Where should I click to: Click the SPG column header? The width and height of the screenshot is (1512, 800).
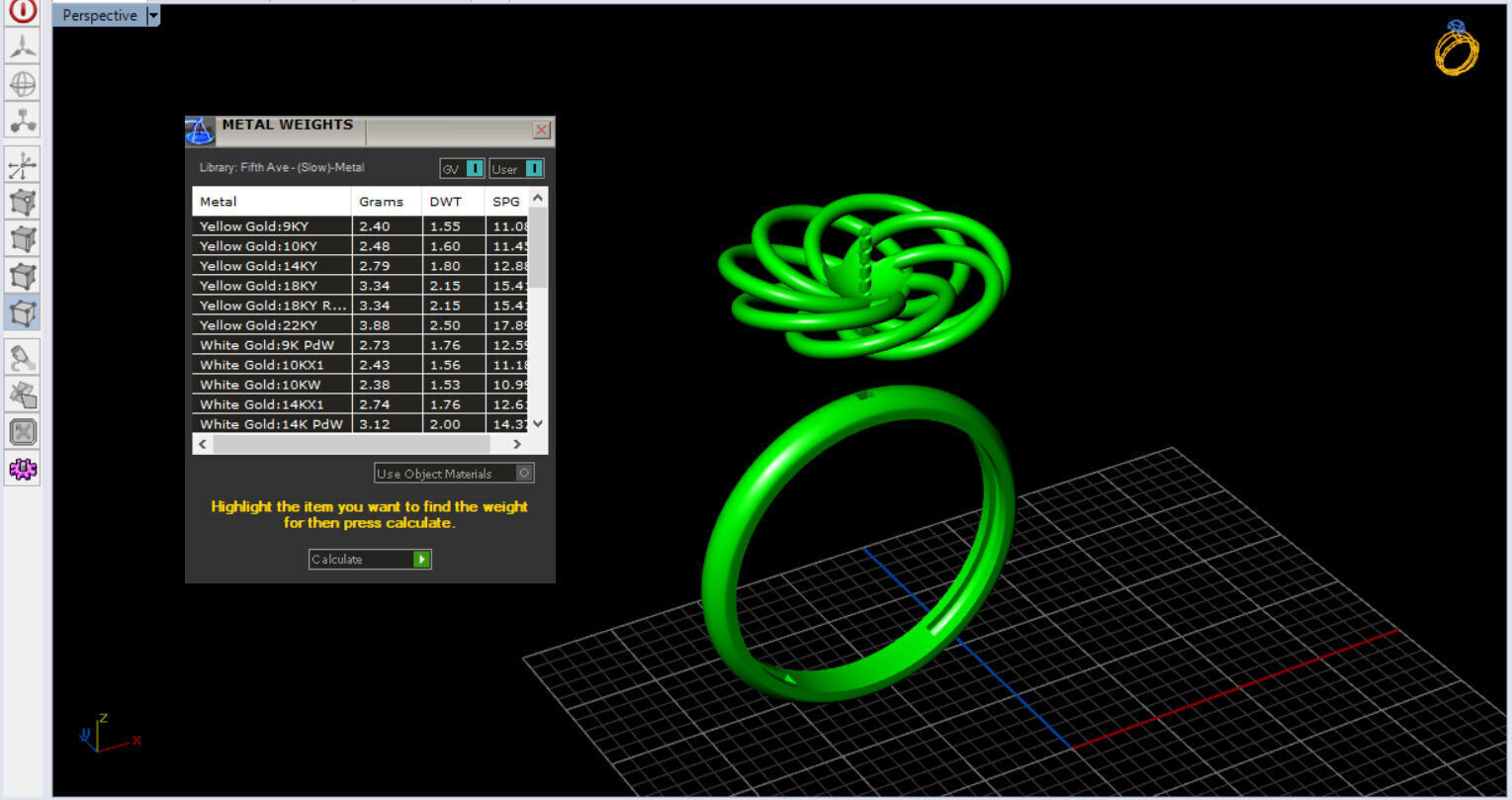coord(507,202)
